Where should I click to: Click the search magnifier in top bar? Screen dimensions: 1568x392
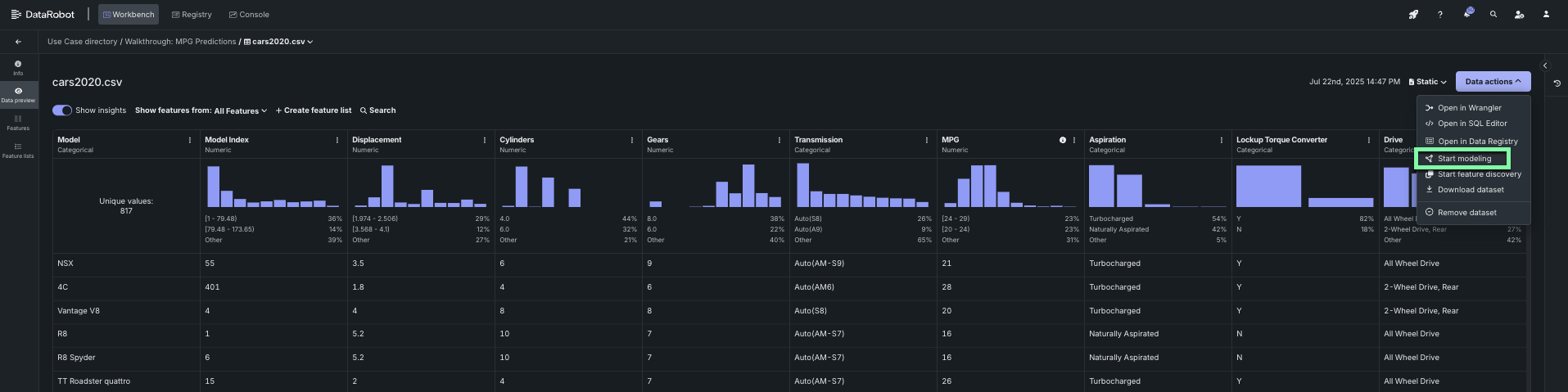point(1493,14)
